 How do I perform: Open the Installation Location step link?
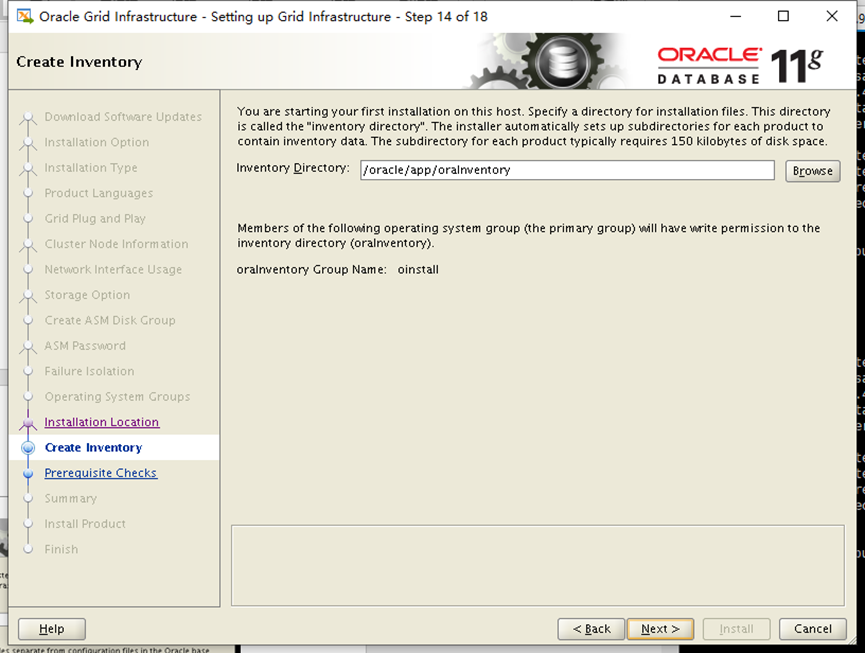coord(102,422)
